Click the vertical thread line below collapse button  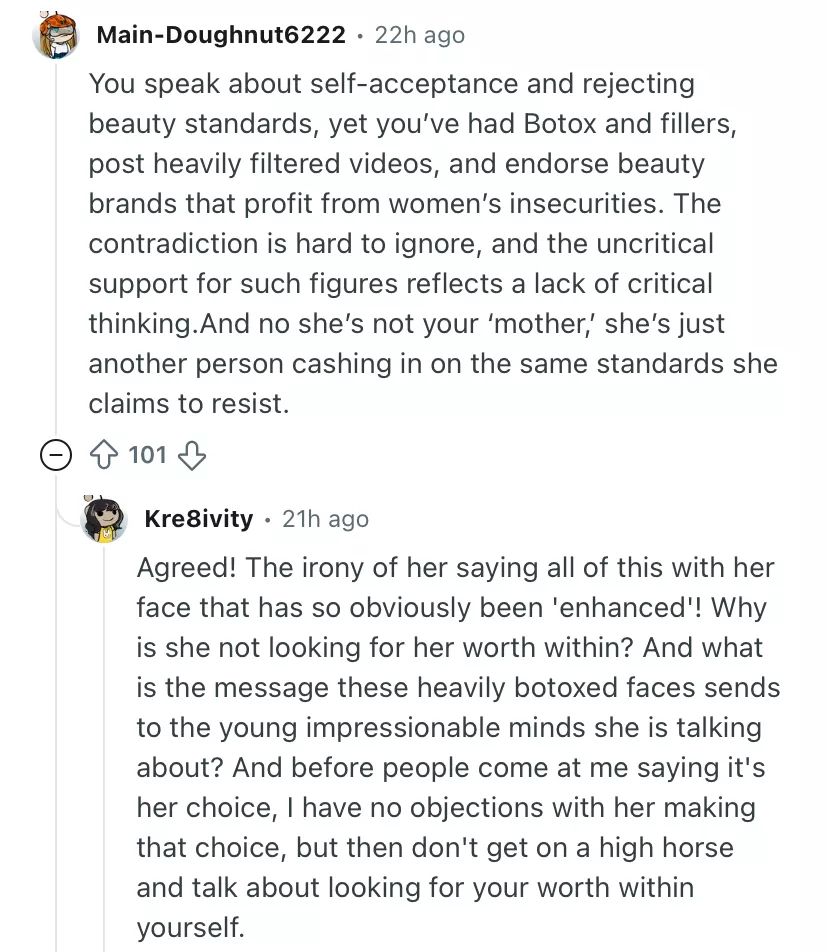tap(55, 700)
